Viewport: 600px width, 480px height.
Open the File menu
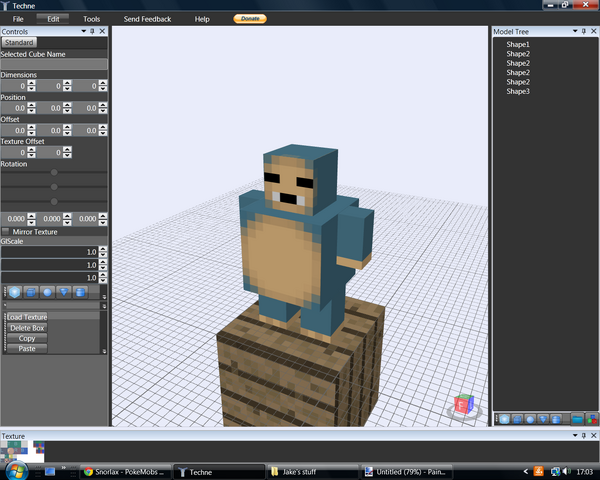[18, 19]
